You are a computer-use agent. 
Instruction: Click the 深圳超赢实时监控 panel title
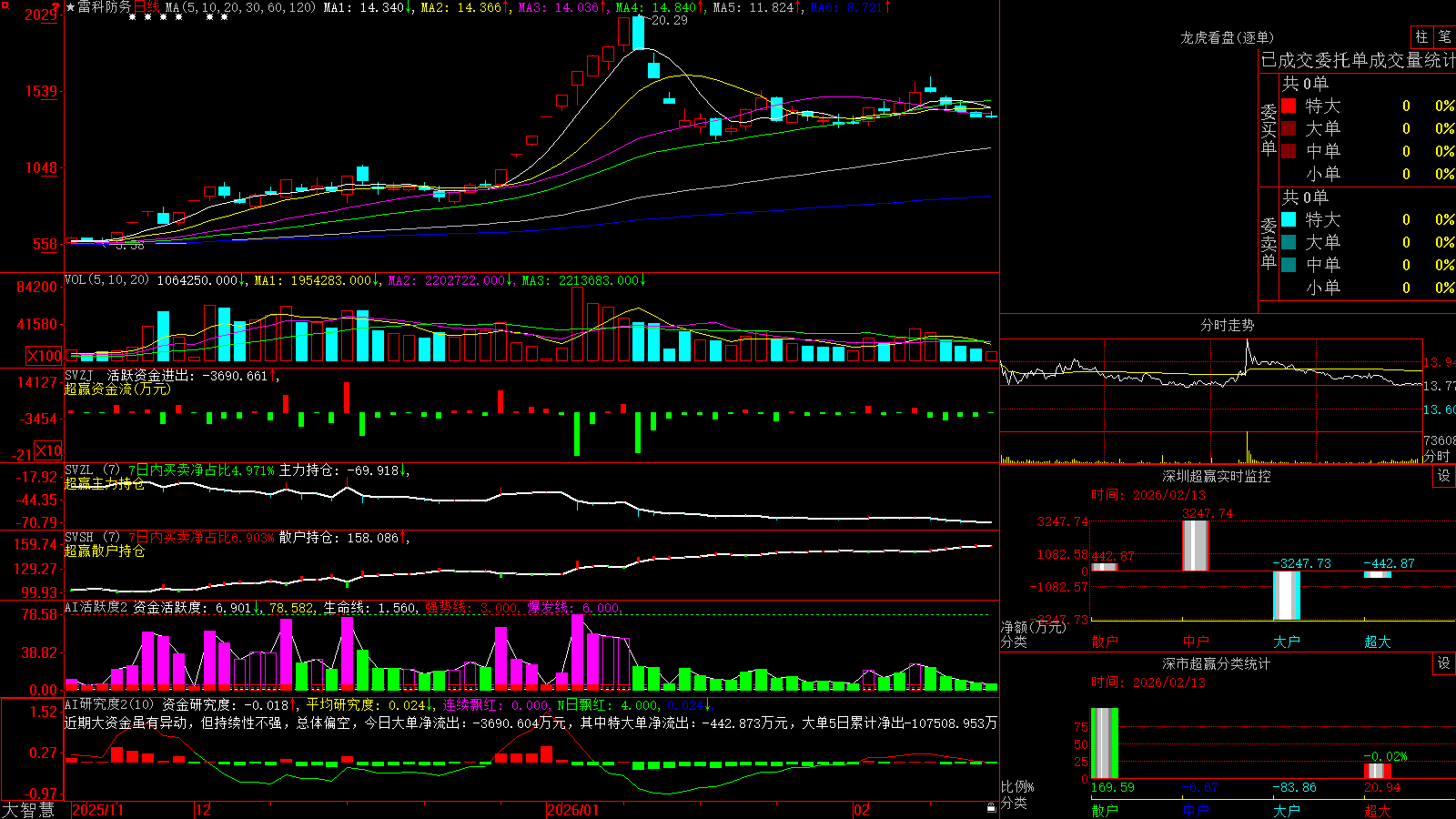coord(1216,476)
